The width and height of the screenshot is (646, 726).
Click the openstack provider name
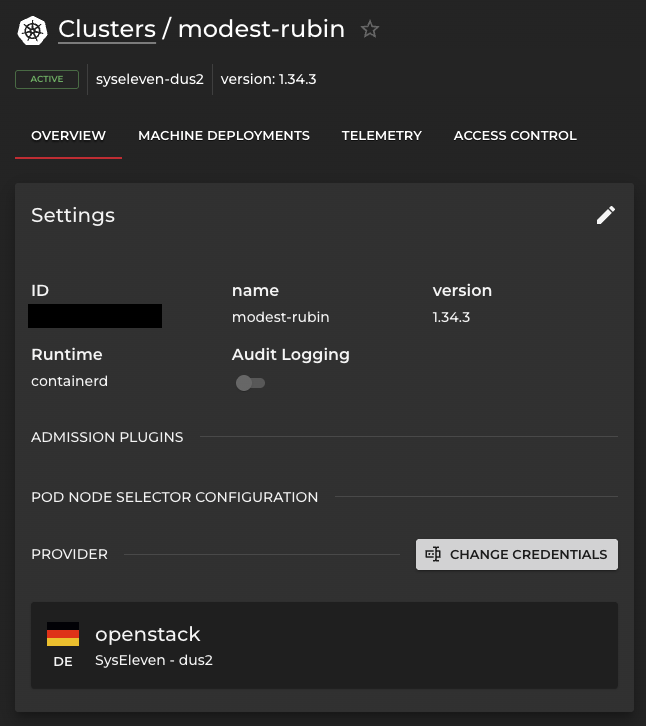tap(148, 634)
